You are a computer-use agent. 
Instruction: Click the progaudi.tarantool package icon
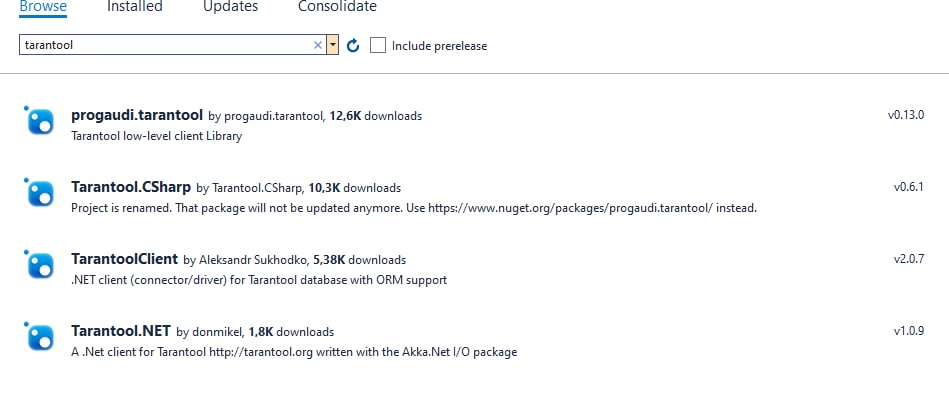40,120
